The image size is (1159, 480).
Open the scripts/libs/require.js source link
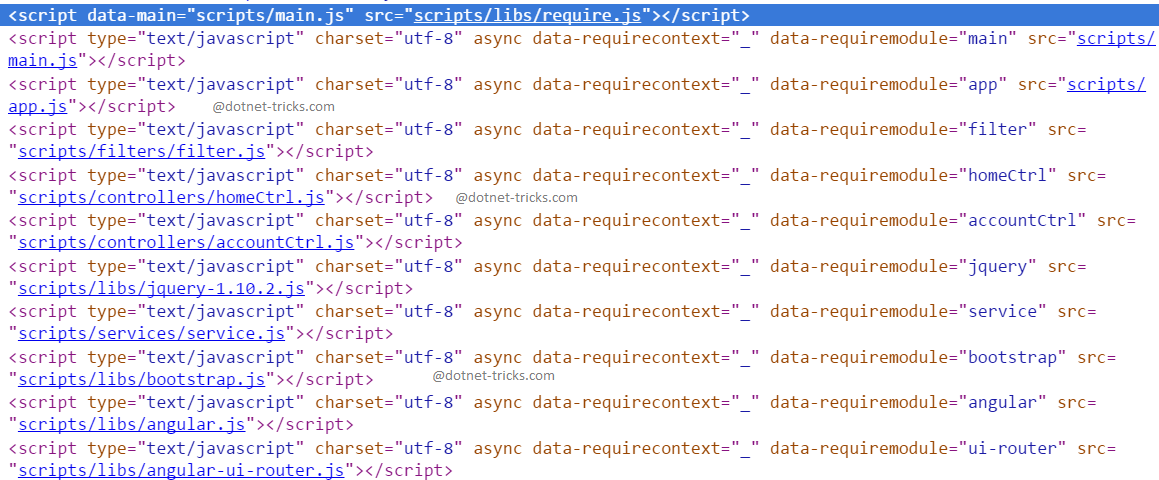coord(527,15)
